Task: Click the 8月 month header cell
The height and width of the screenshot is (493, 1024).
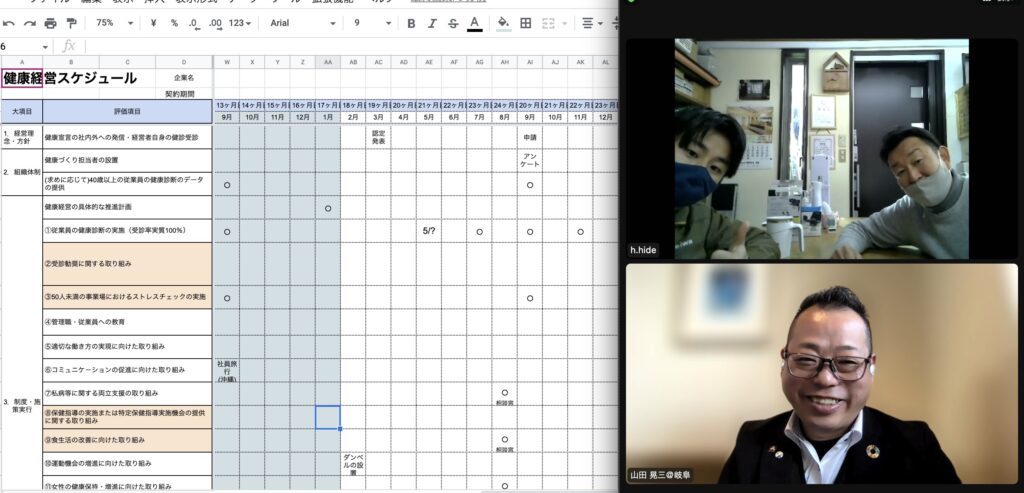Action: click(x=505, y=118)
